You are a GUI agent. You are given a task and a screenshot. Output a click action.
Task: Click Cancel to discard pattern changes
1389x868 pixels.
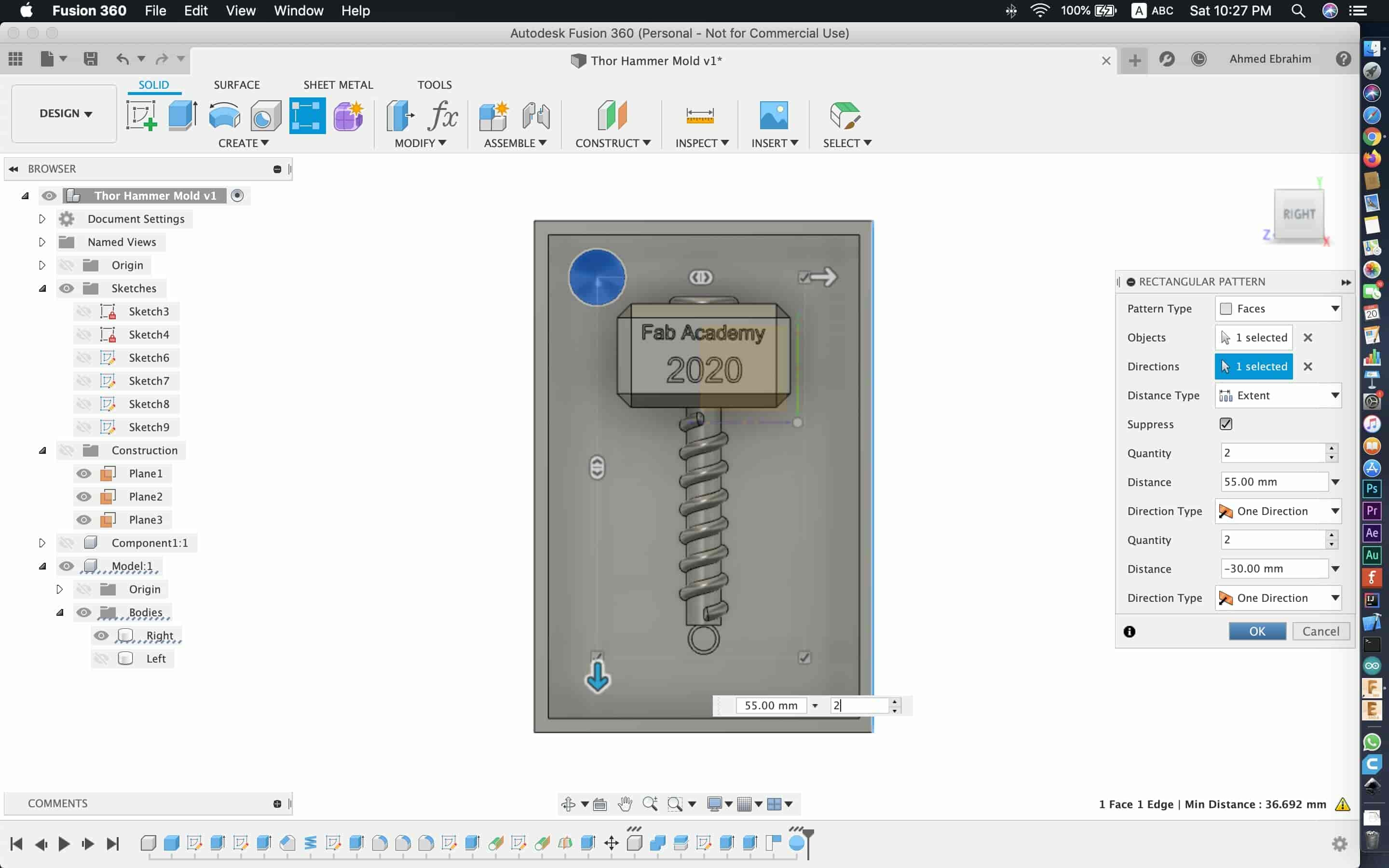(1320, 631)
